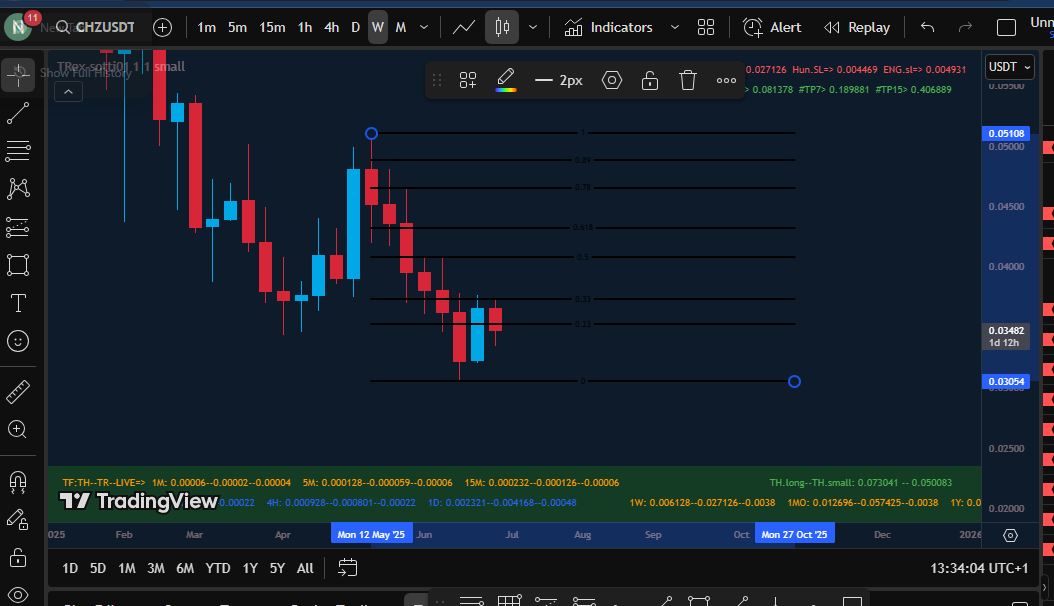
Task: Undo the last action
Action: (x=928, y=28)
